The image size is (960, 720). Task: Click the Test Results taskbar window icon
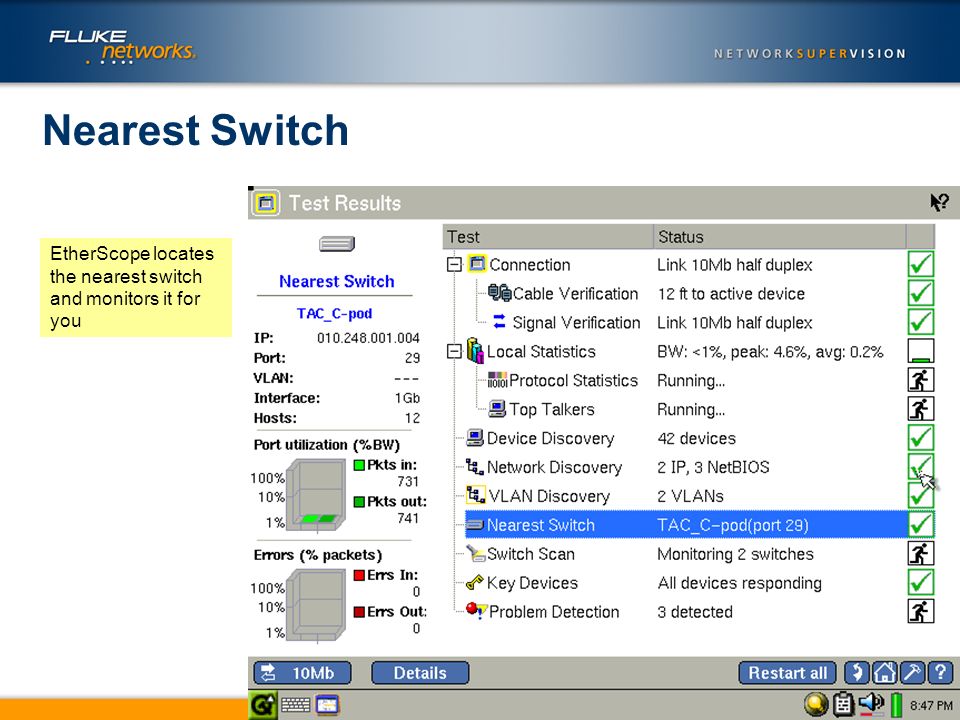328,705
